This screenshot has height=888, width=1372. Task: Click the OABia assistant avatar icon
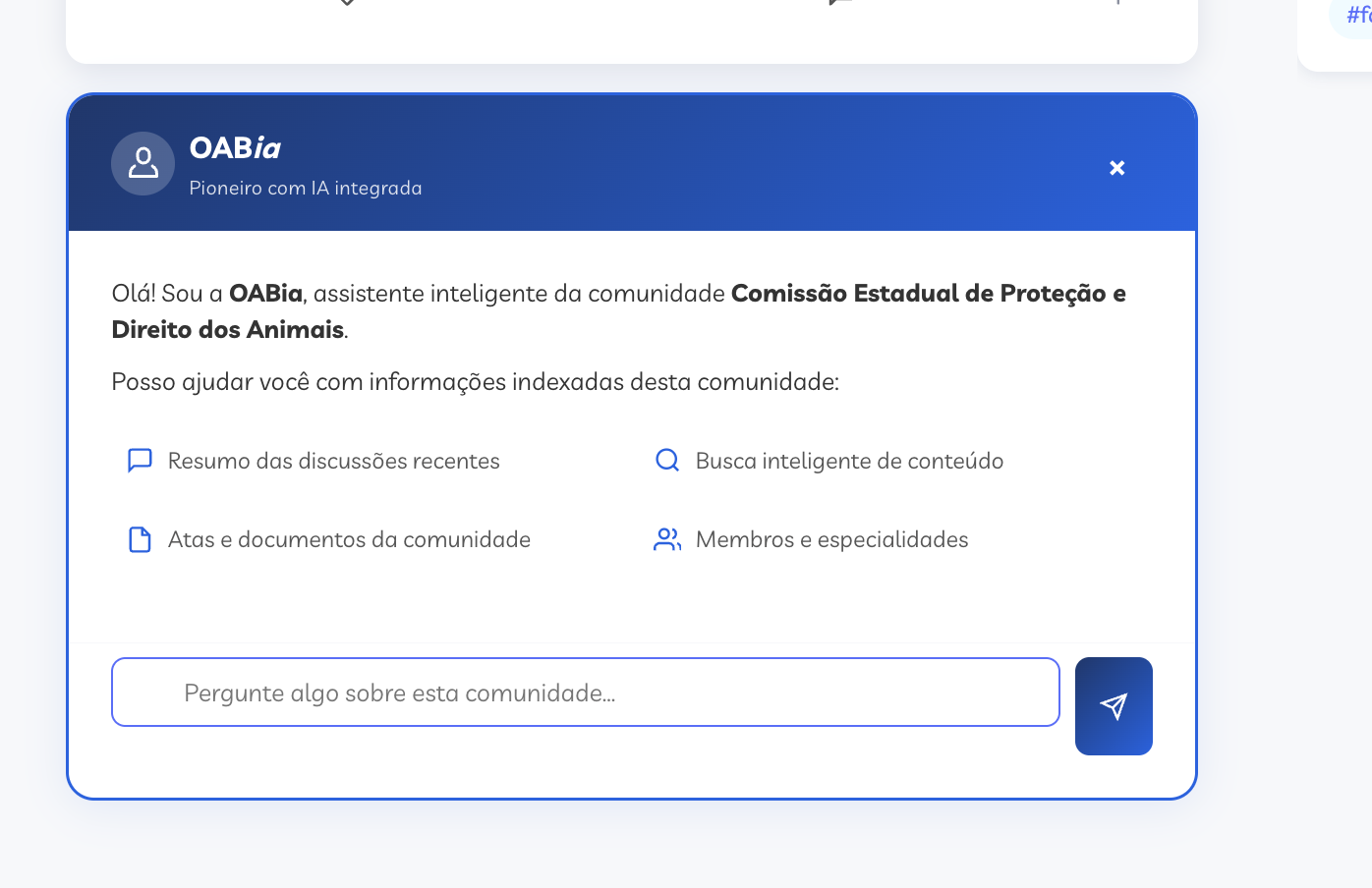[143, 163]
